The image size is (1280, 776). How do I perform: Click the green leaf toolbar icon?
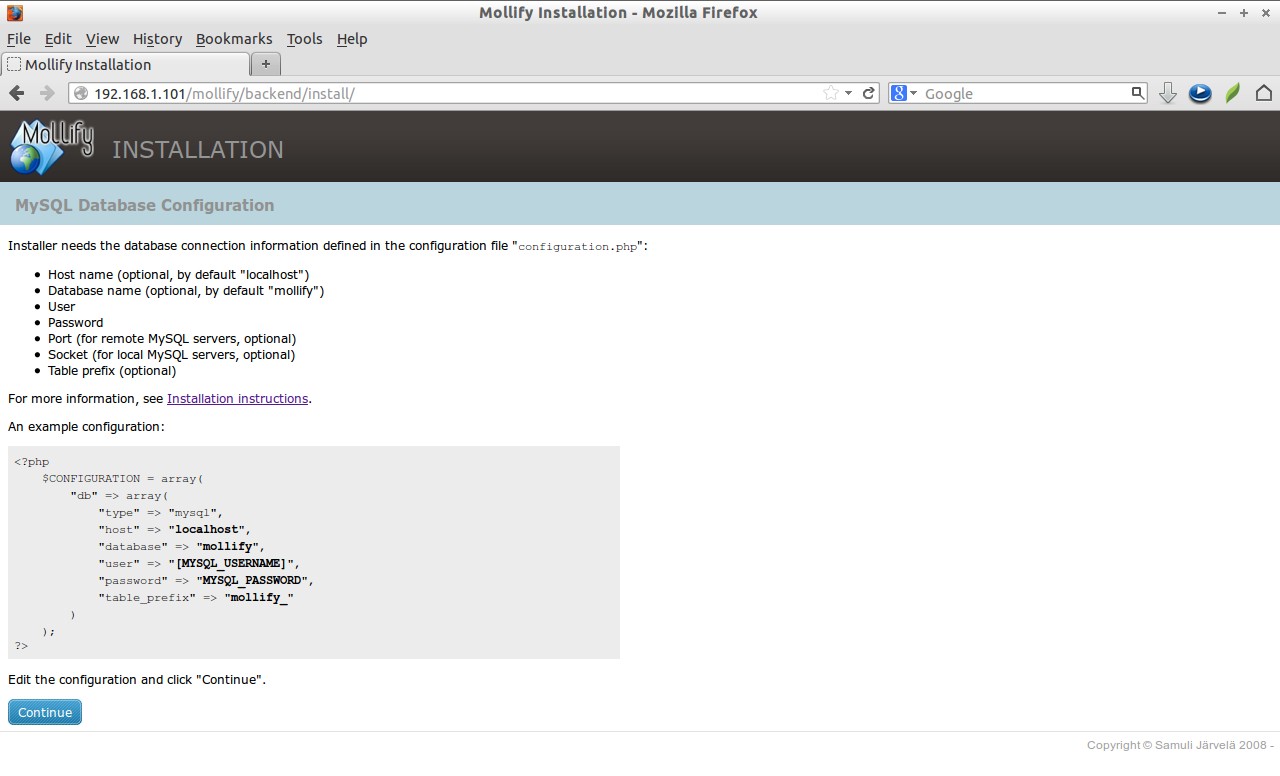click(1233, 93)
